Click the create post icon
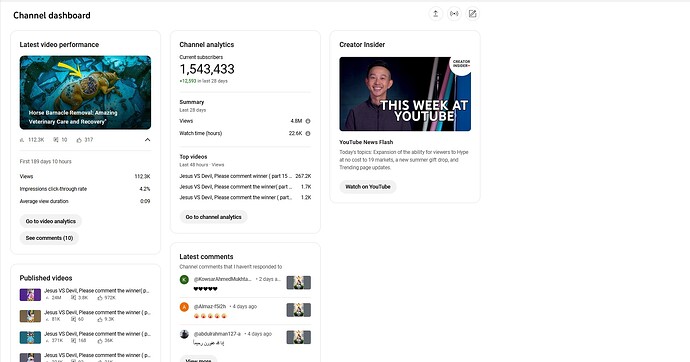690x362 pixels. (x=472, y=14)
